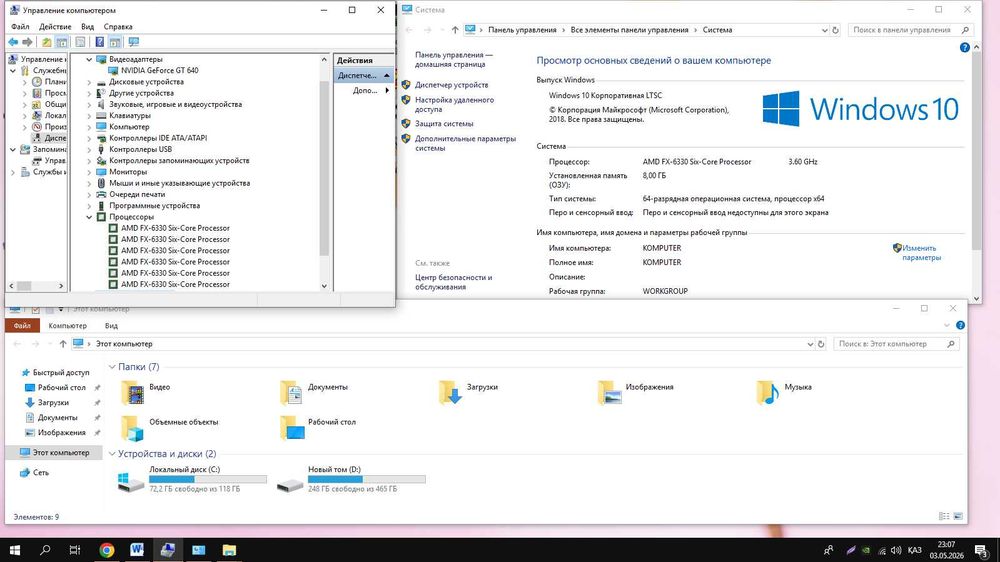Expand Другие устройства node
Screen dimensions: 1000x562
coord(89,93)
